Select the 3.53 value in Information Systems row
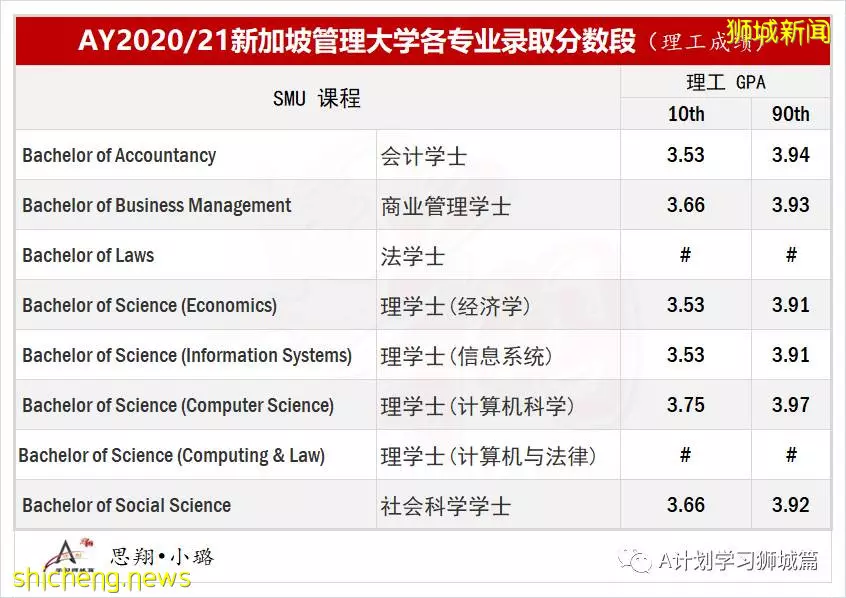Viewport: 846px width, 598px height. click(x=686, y=355)
